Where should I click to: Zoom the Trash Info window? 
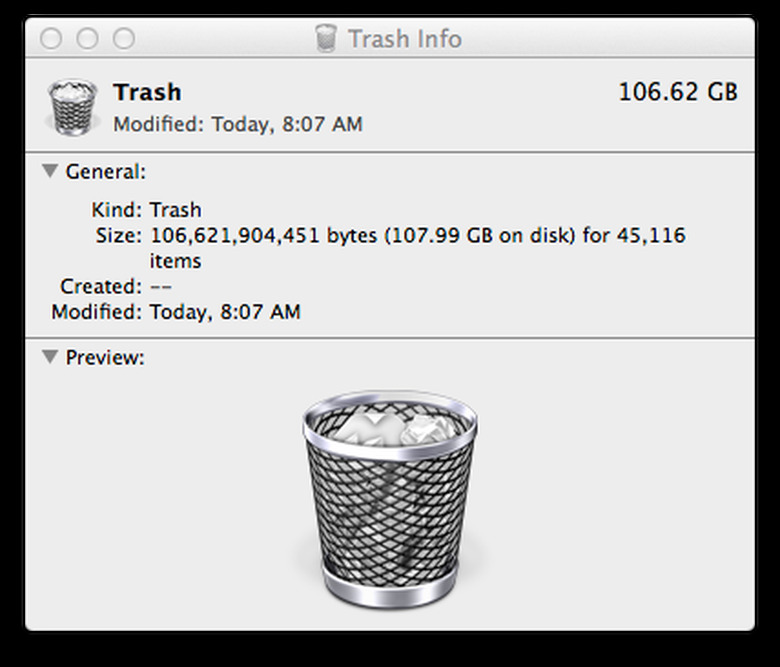124,39
